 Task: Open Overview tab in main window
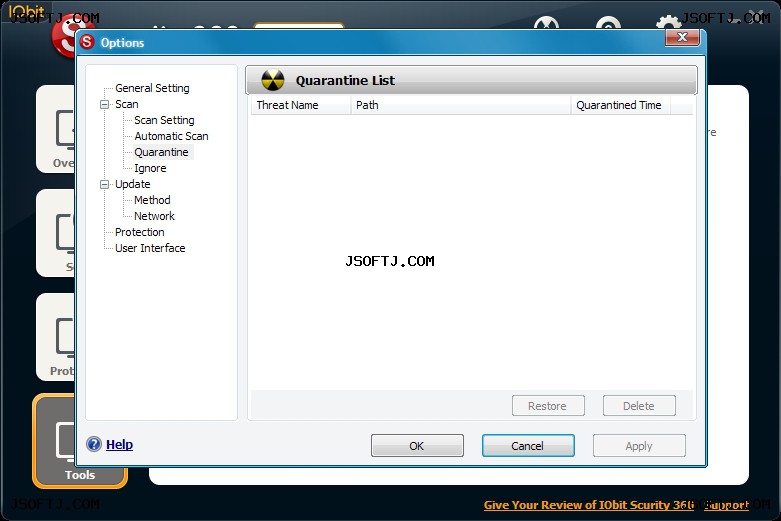point(55,129)
